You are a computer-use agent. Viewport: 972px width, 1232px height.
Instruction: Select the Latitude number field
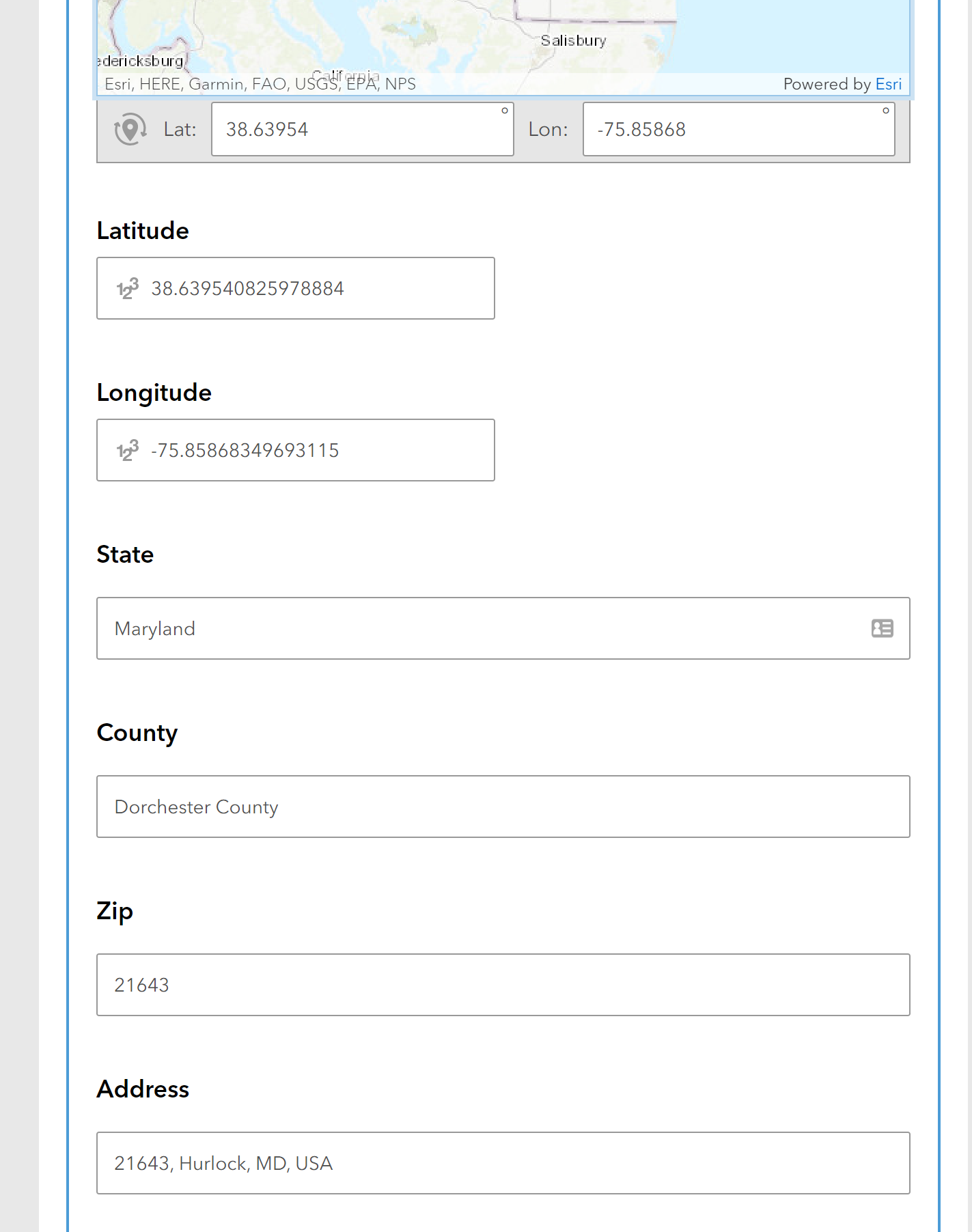296,288
